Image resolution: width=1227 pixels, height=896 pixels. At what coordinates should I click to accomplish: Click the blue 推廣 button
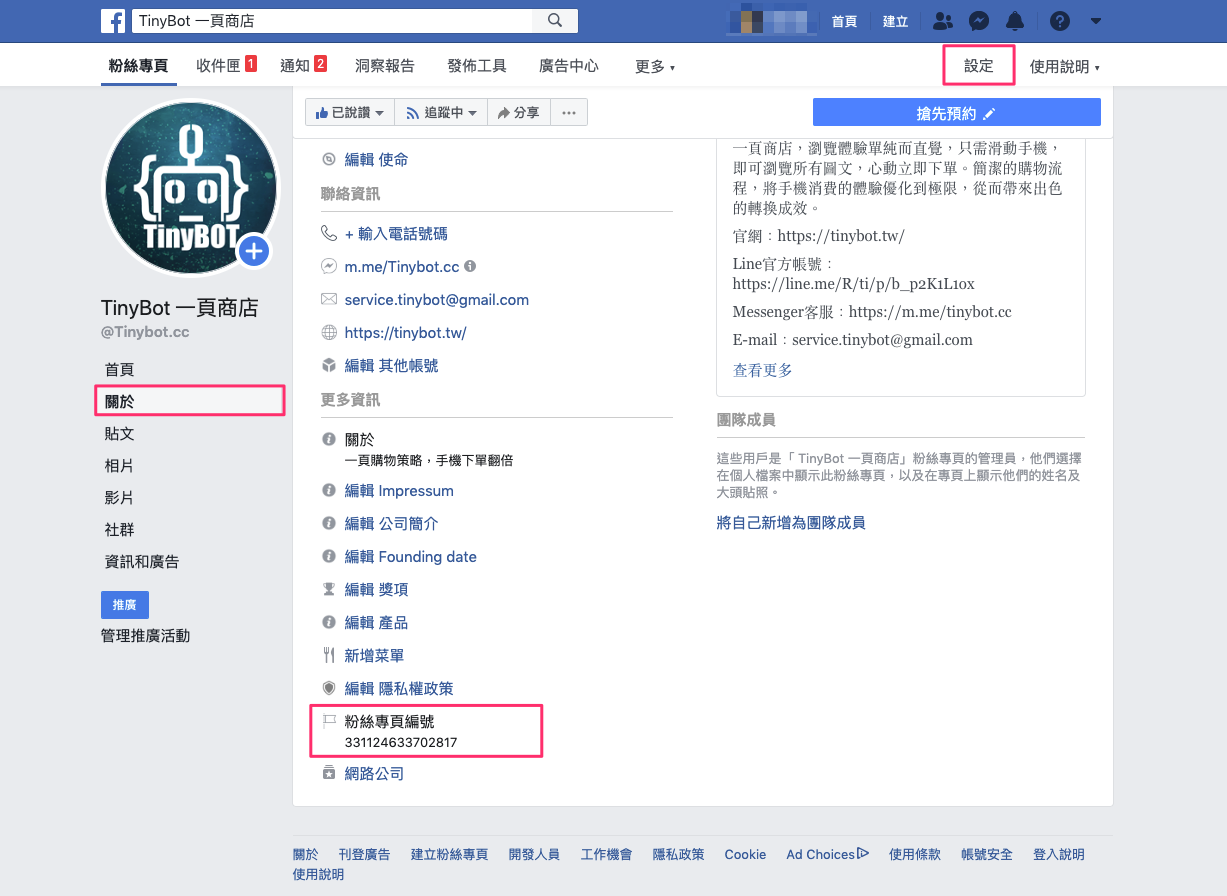point(125,605)
